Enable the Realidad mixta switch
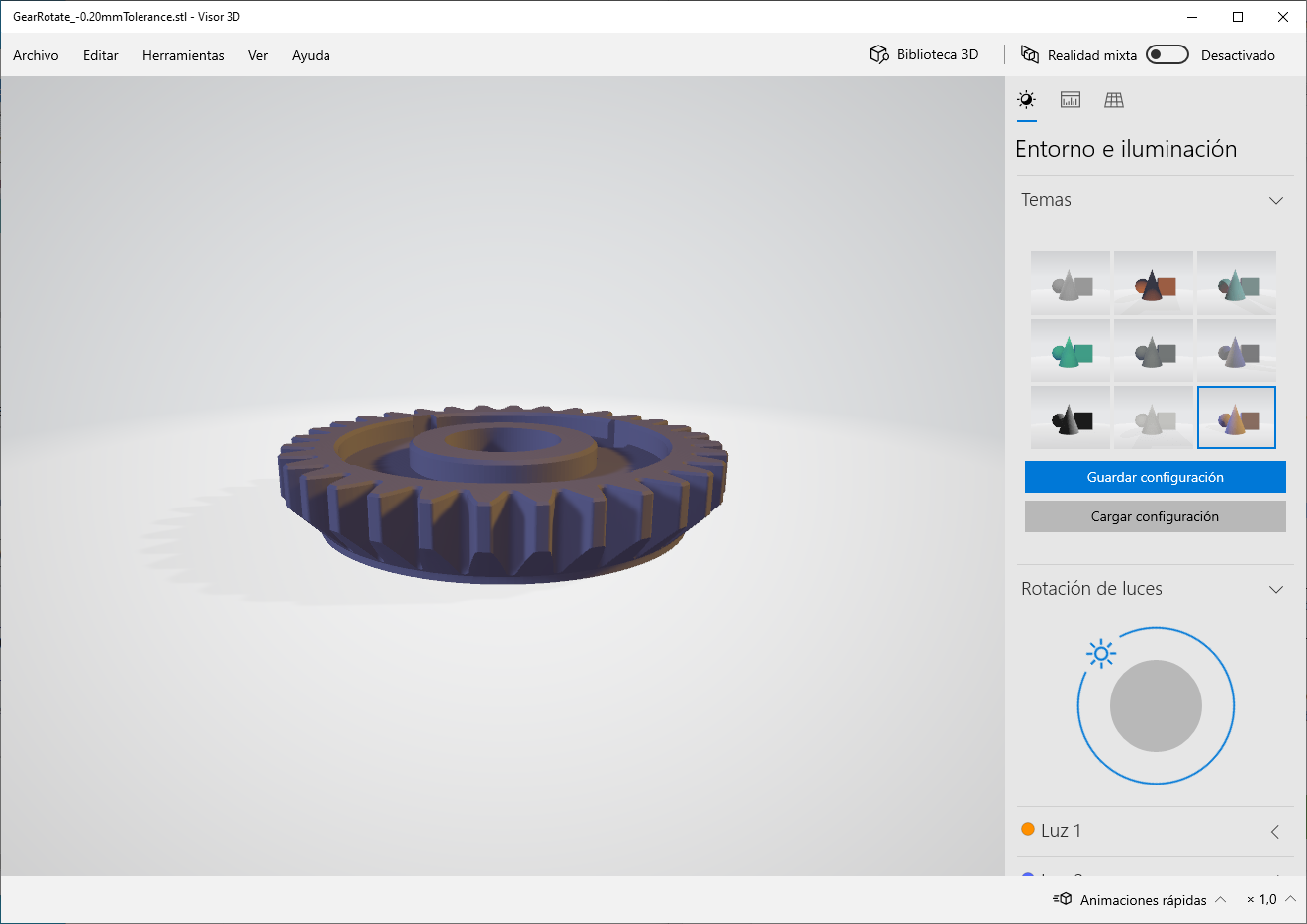The image size is (1307, 924). point(1167,54)
